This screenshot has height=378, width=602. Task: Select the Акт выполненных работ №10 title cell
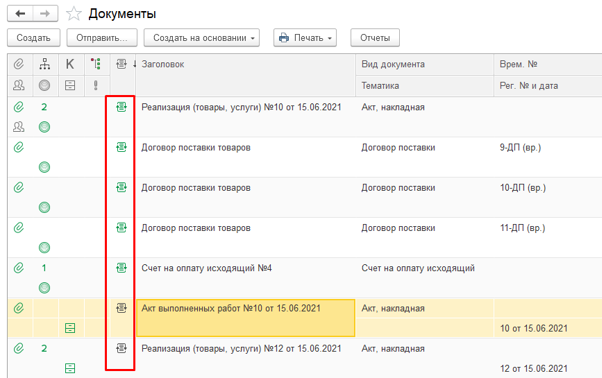[x=245, y=318]
